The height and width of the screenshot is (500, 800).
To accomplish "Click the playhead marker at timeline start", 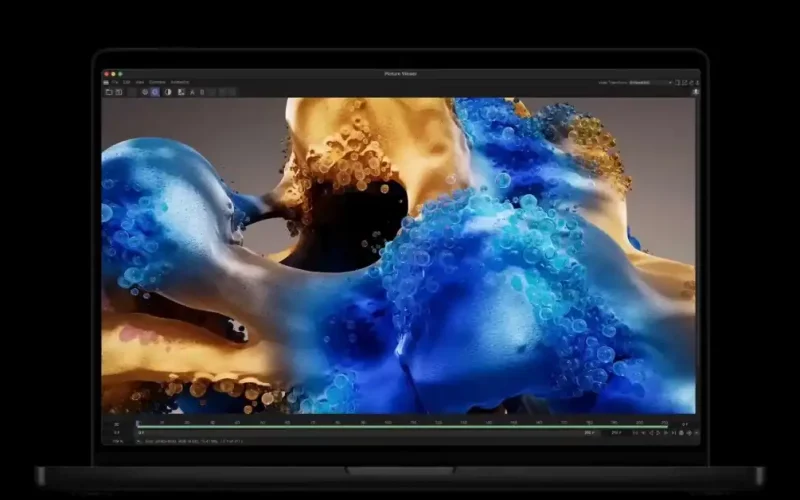I will (138, 423).
